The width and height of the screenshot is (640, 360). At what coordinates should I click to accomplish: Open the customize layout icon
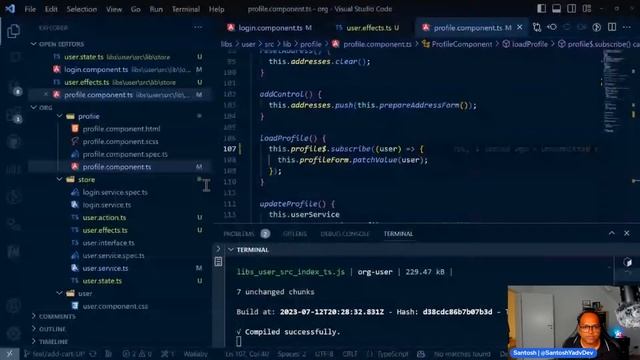point(587,9)
